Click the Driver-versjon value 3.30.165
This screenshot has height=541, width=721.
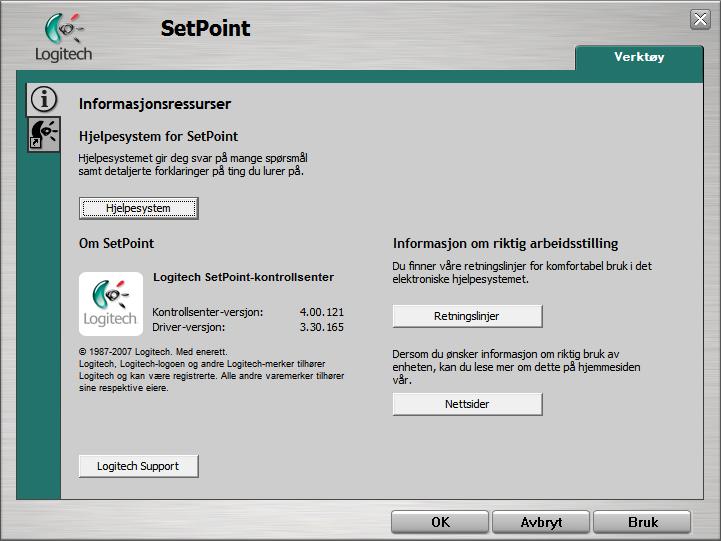(321, 327)
